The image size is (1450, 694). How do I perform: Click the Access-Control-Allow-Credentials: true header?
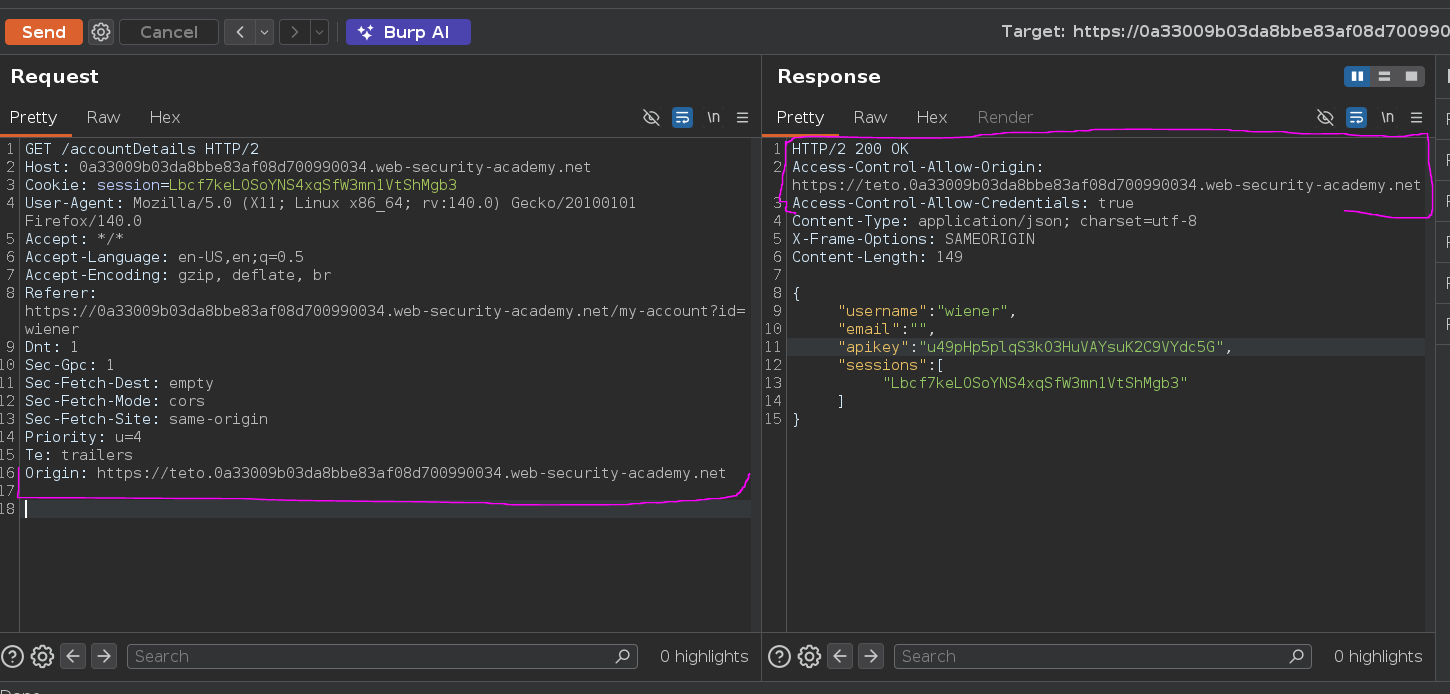[x=963, y=203]
